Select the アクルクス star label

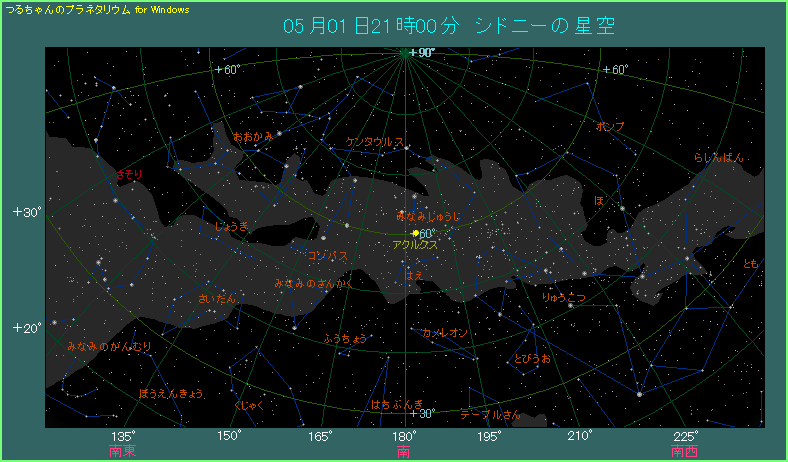pos(415,245)
